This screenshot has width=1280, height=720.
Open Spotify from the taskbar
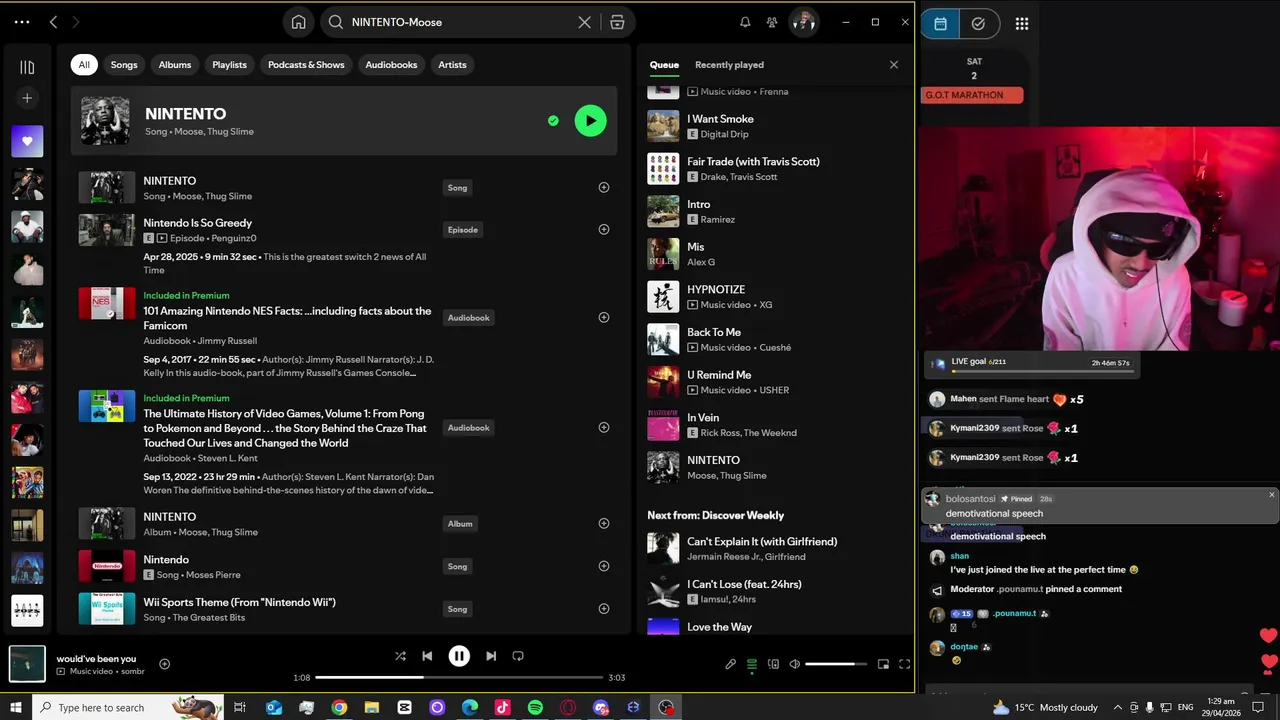[x=535, y=707]
